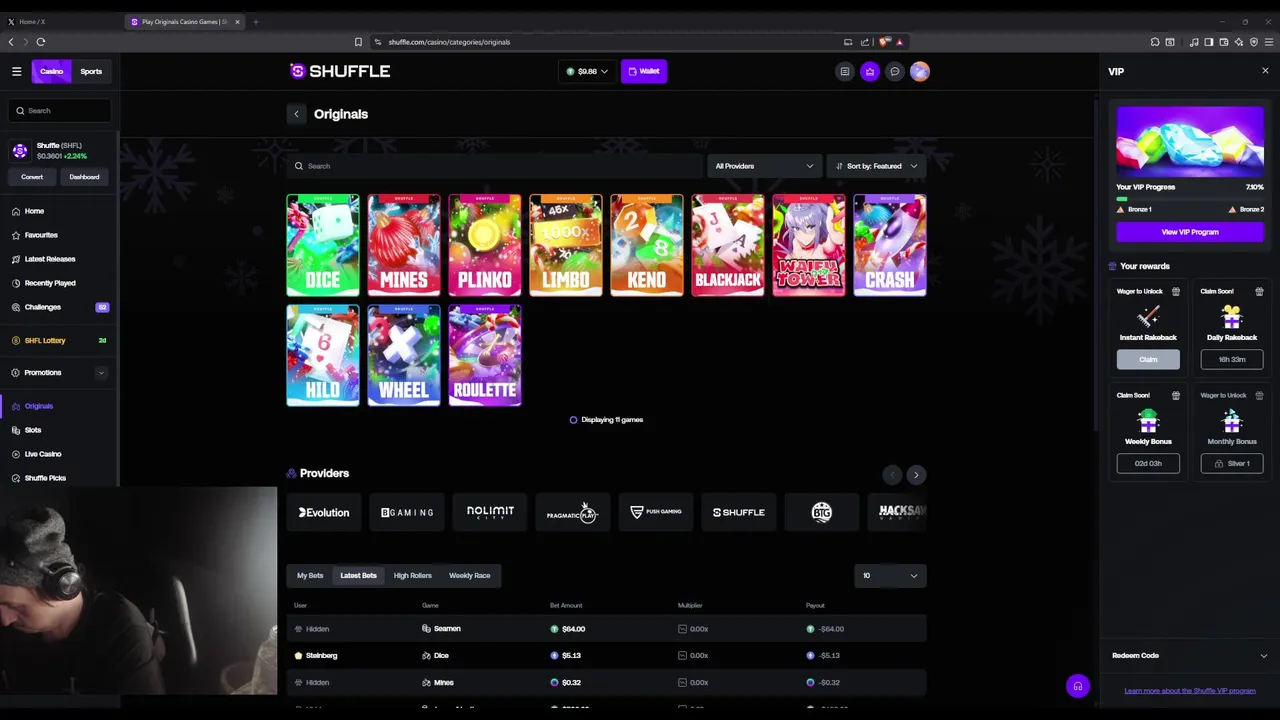Bookmark this page in address bar

[x=358, y=42]
